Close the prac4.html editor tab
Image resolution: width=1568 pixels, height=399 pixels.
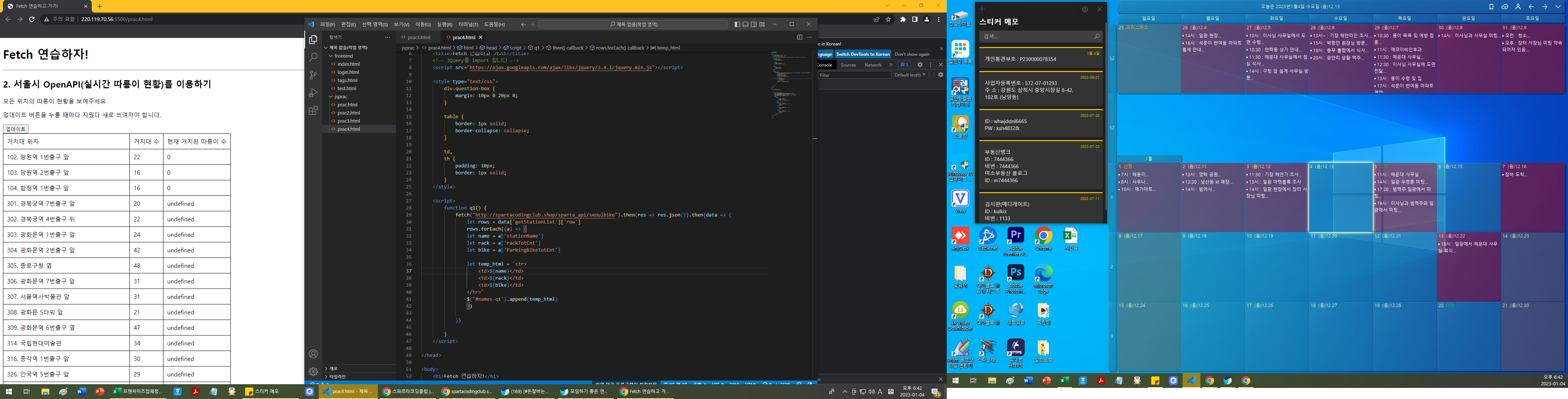(480, 38)
